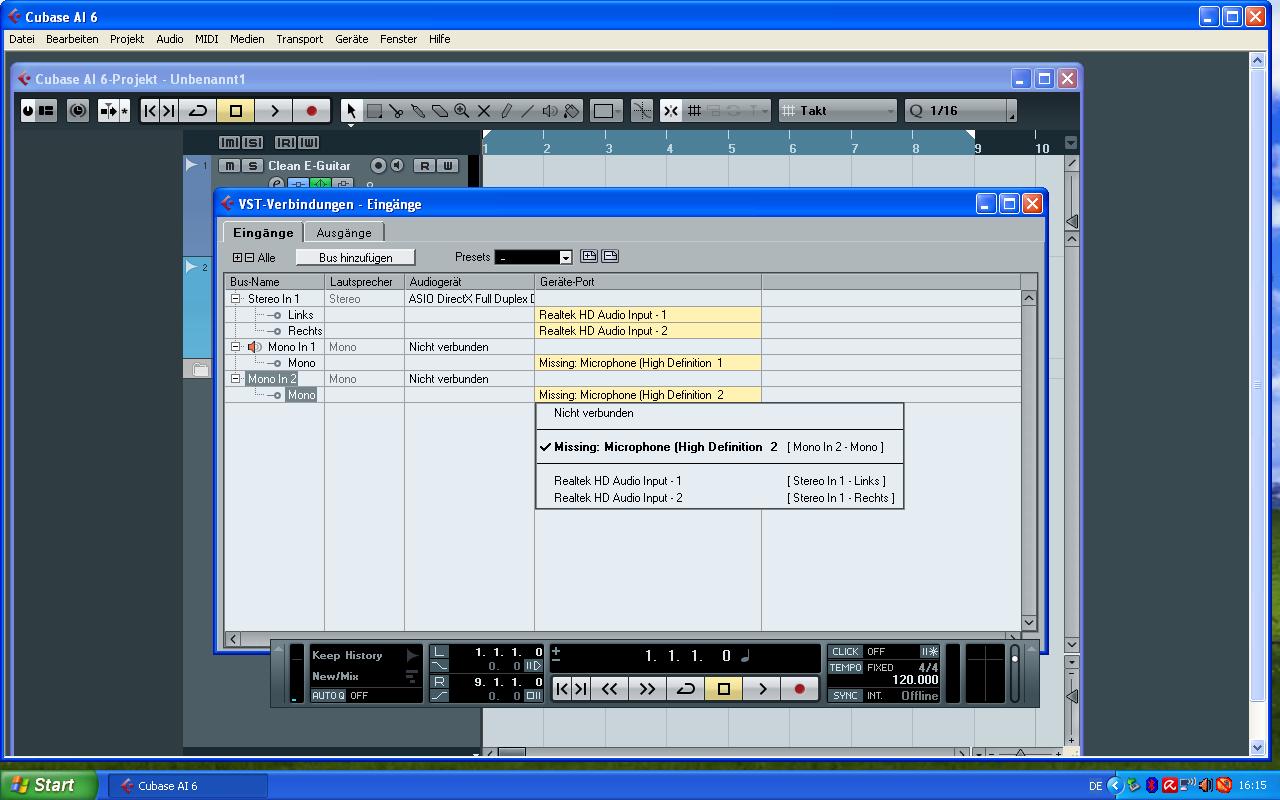Select the Mute X tool
Viewport: 1280px width, 800px height.
point(484,111)
